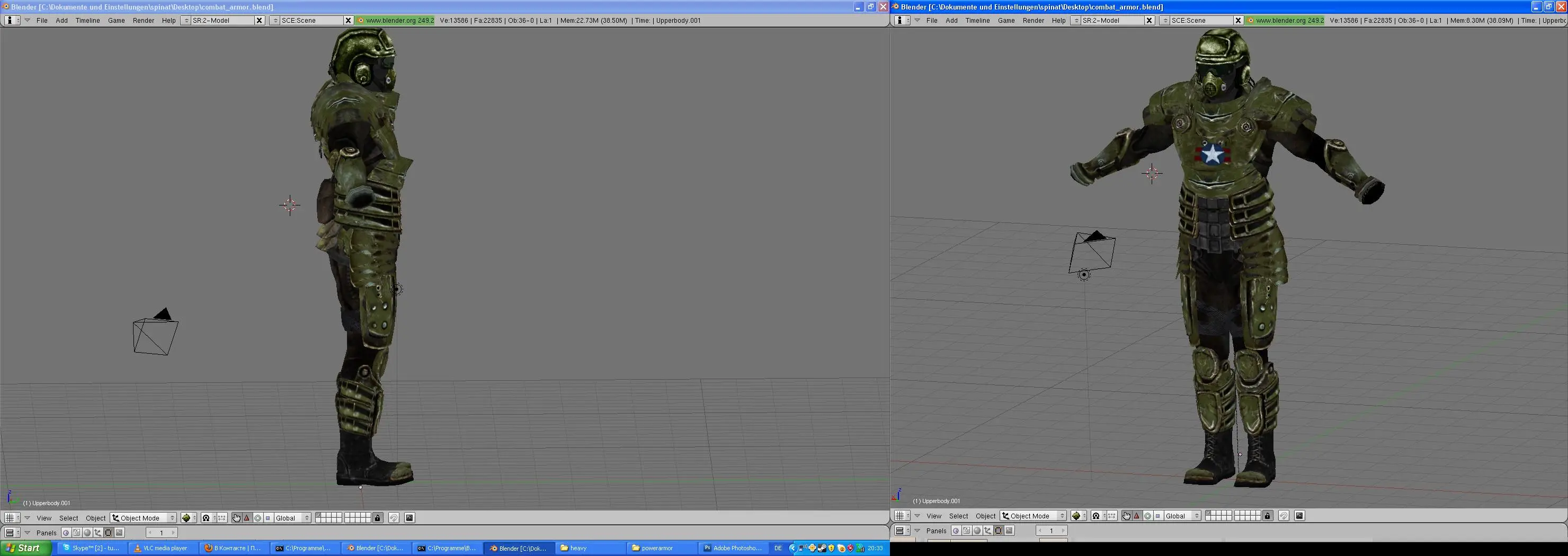Open Timeline menu in left Blender window

point(87,20)
